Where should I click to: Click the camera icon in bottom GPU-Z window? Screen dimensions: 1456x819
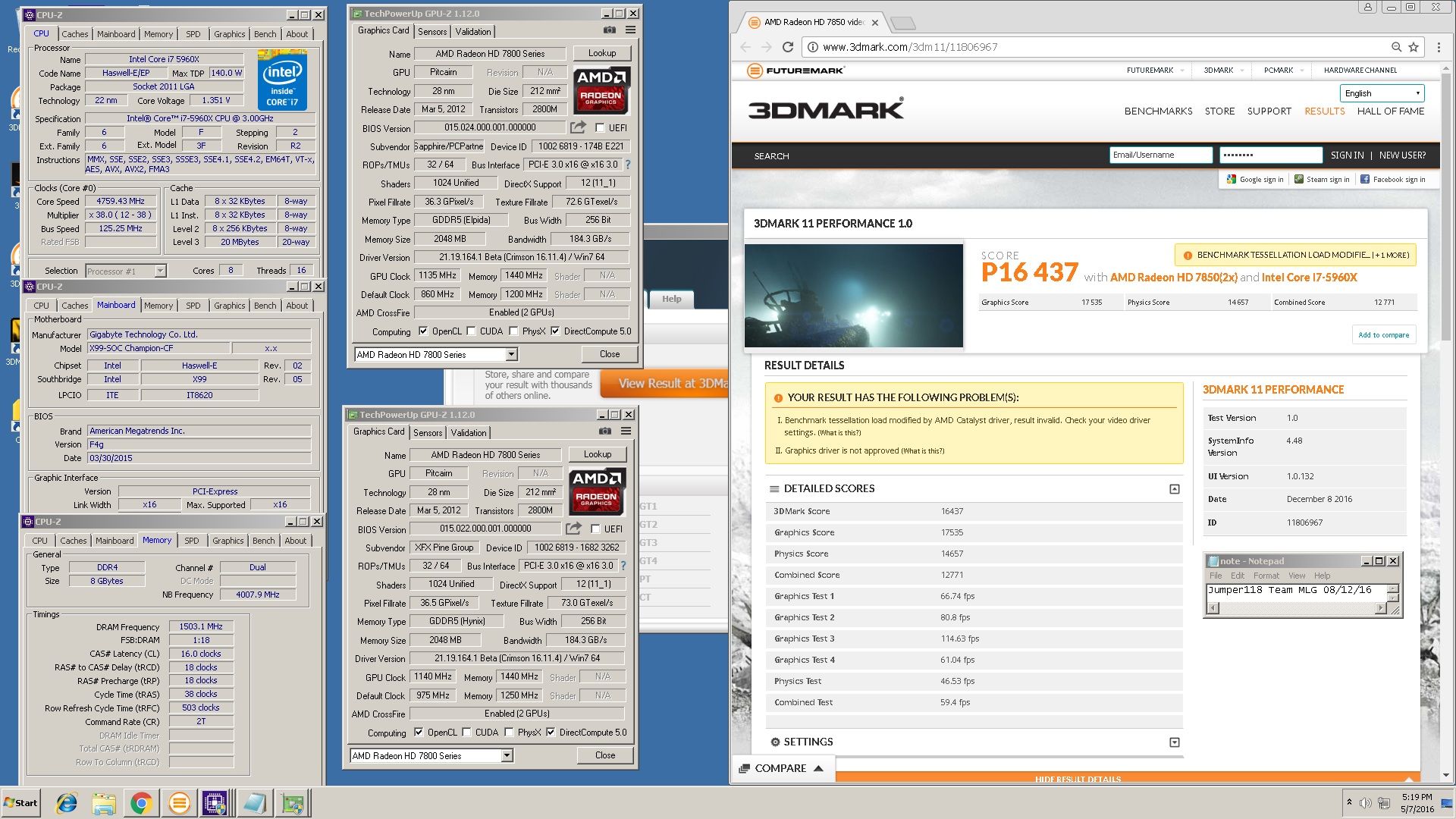(x=605, y=431)
